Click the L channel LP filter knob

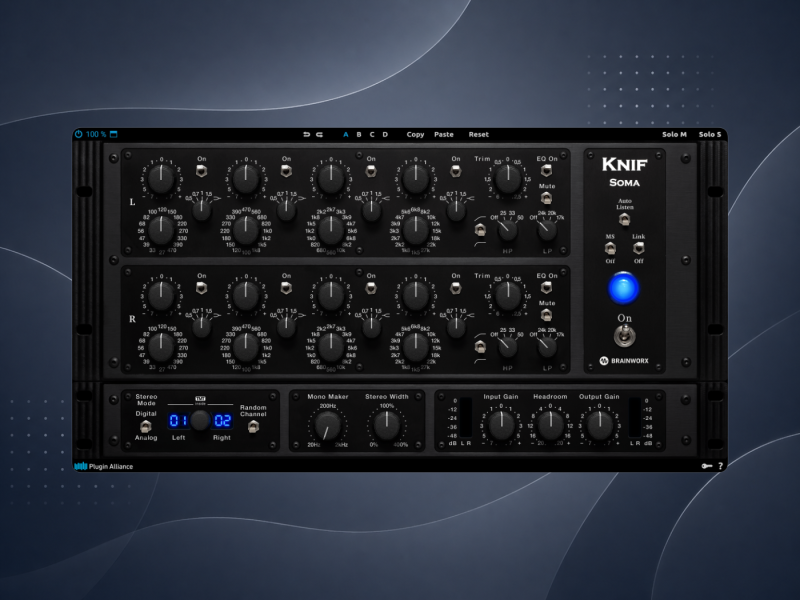pos(547,231)
